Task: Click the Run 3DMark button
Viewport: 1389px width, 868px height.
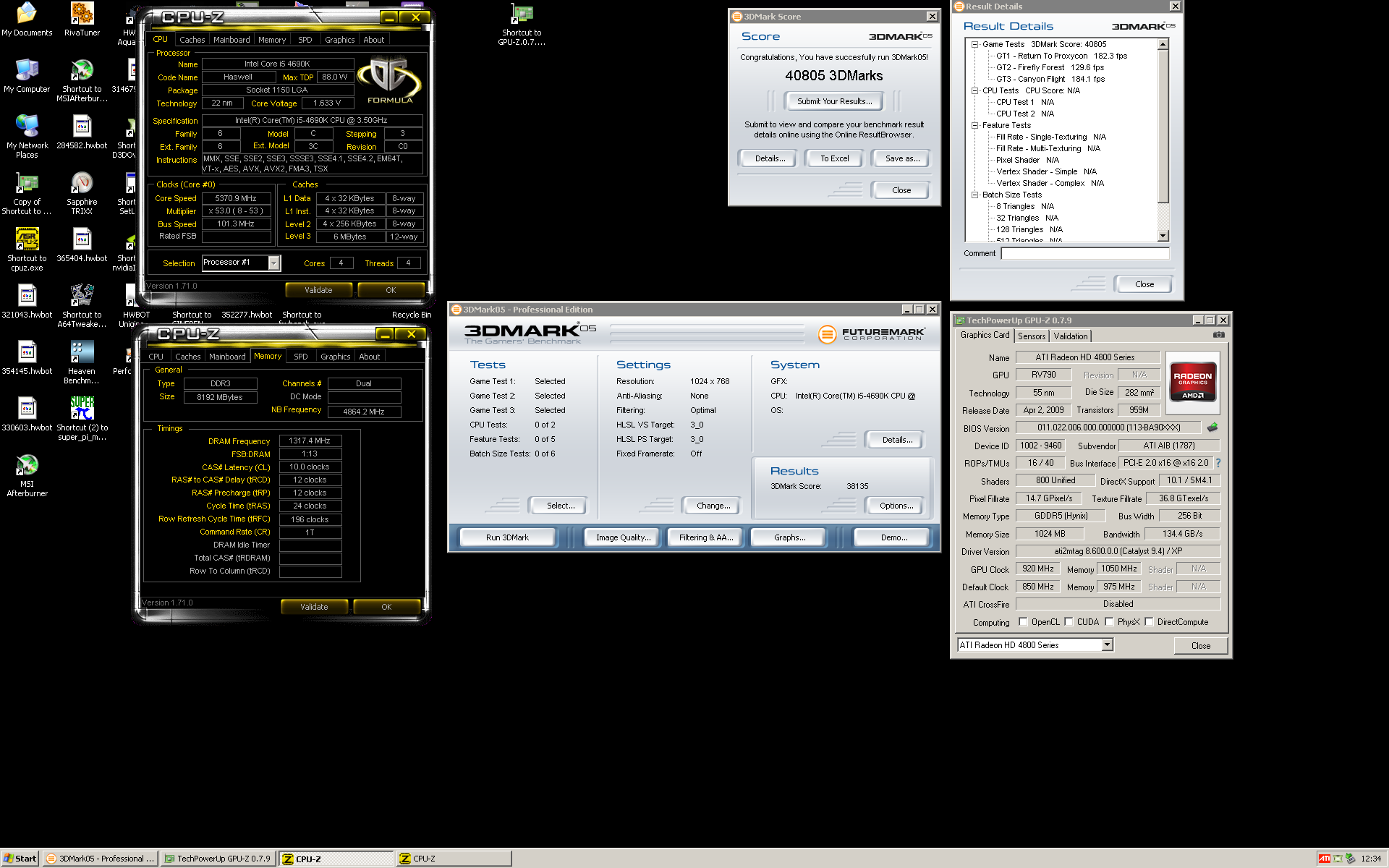Action: tap(507, 537)
